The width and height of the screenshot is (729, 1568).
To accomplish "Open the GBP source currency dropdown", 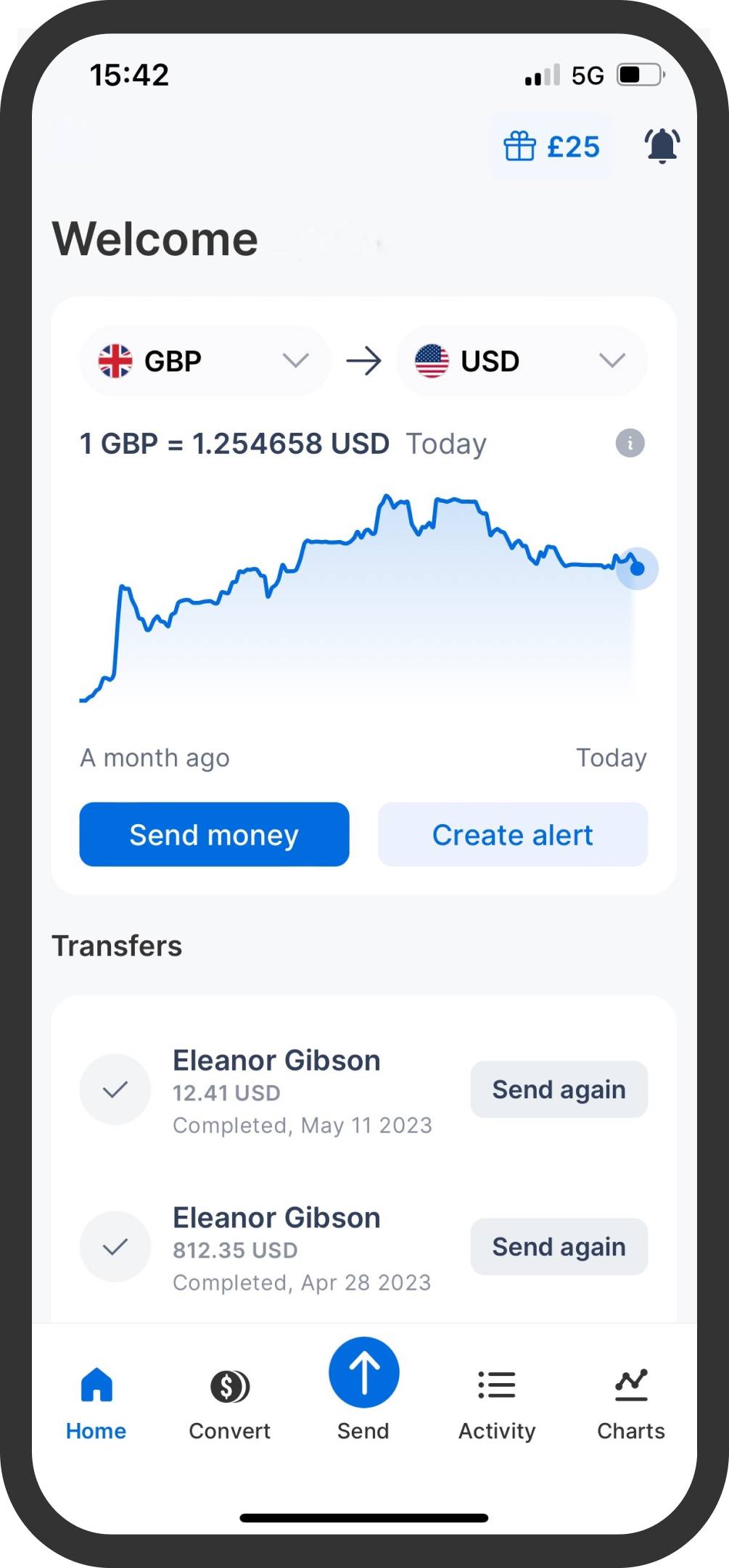I will coord(205,361).
